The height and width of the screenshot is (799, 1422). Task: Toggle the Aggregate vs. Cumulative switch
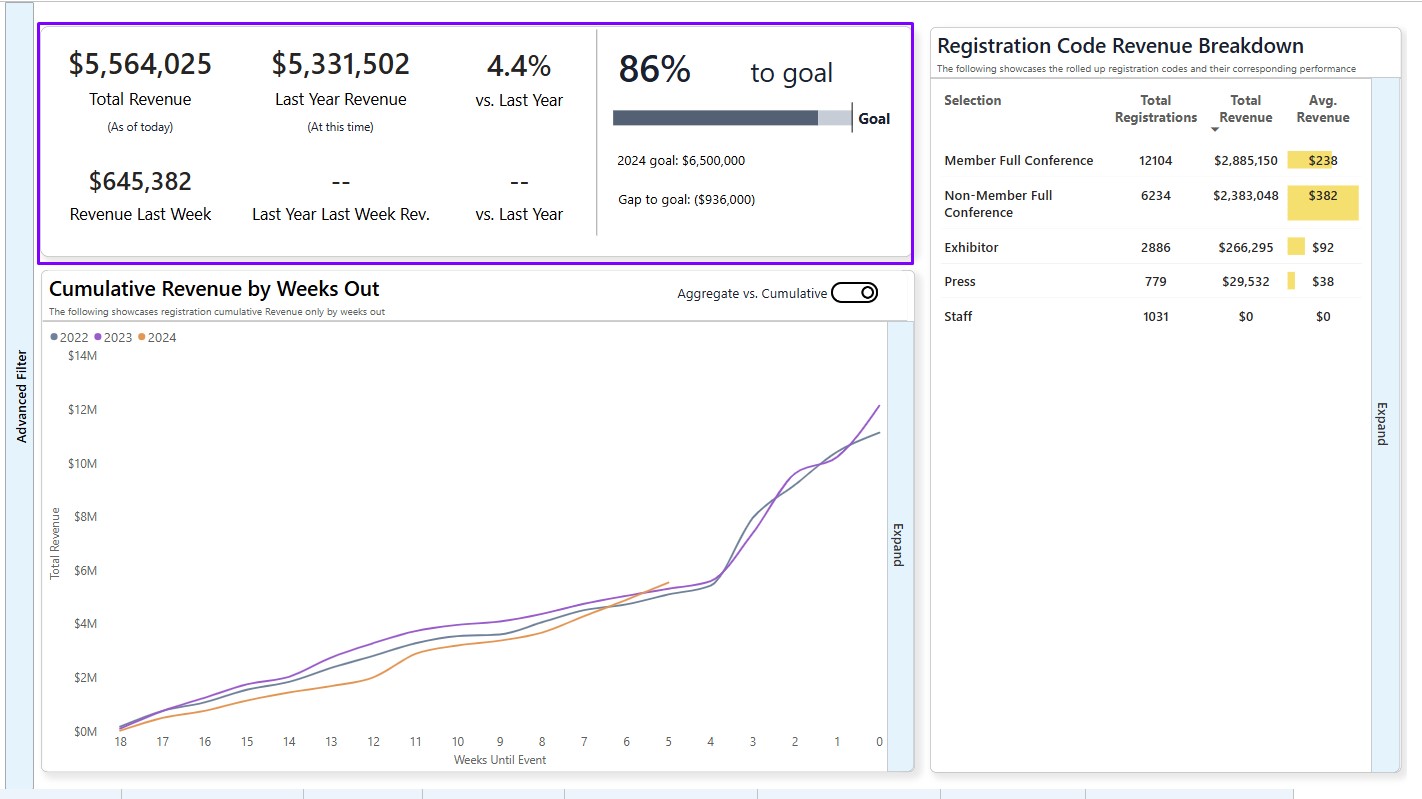pyautogui.click(x=854, y=293)
